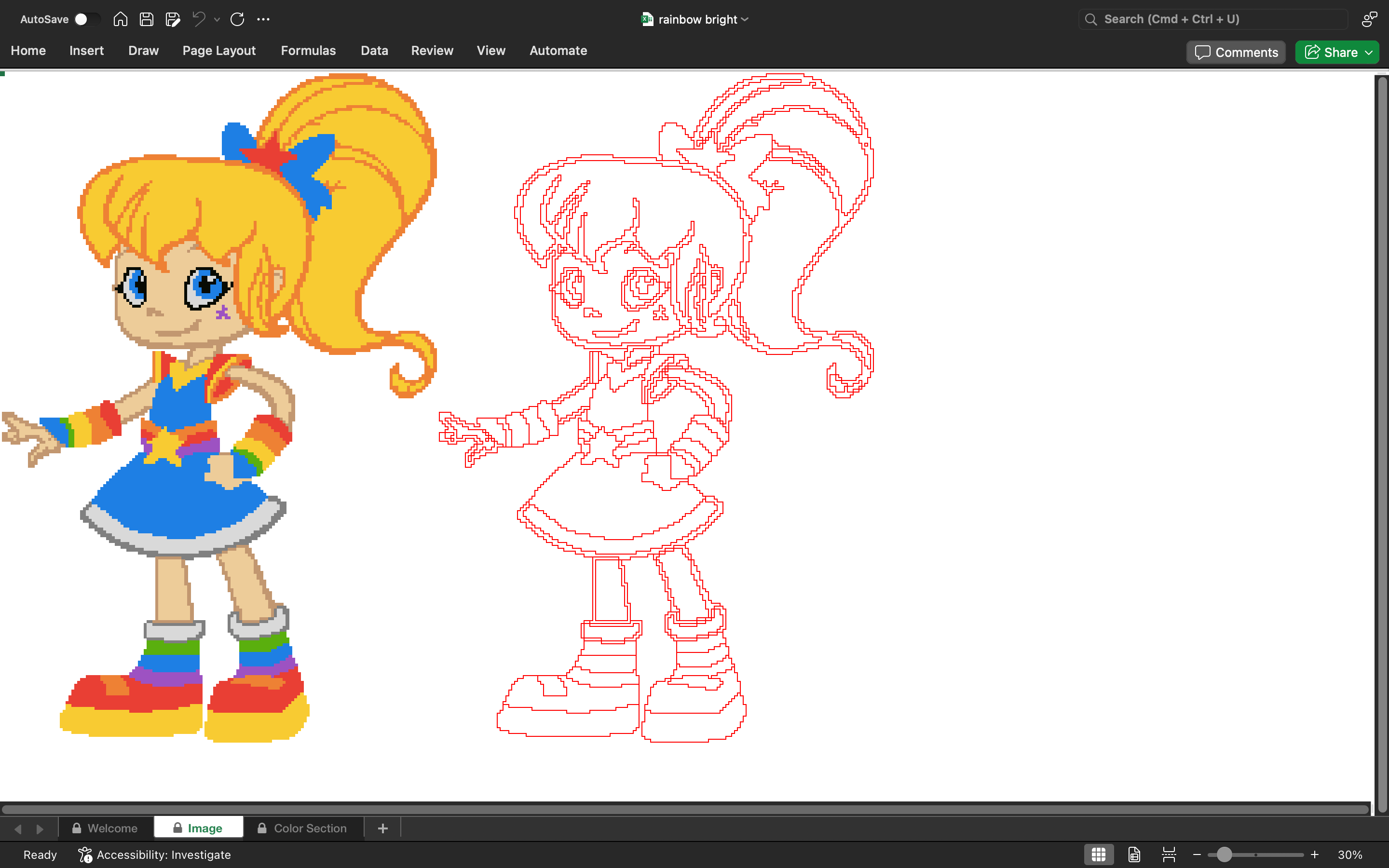Click the Excel file icon beside the title
Screen dimensions: 1389x868
tap(647, 19)
